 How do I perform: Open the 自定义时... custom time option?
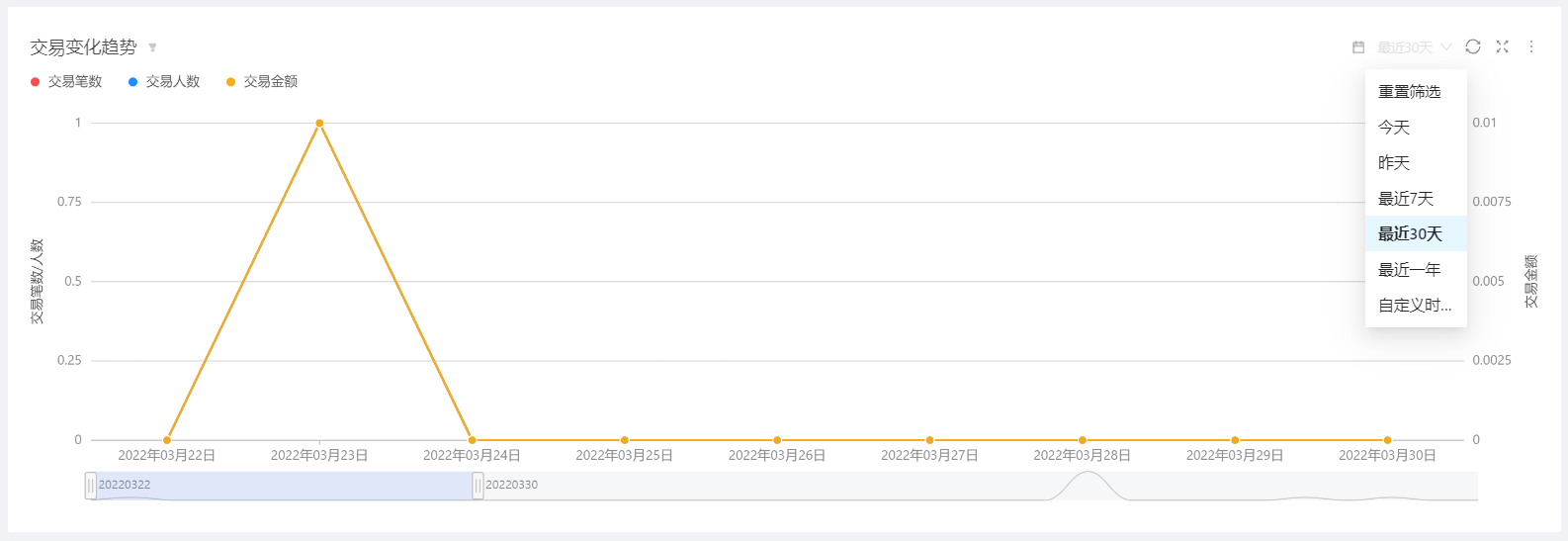[1415, 306]
